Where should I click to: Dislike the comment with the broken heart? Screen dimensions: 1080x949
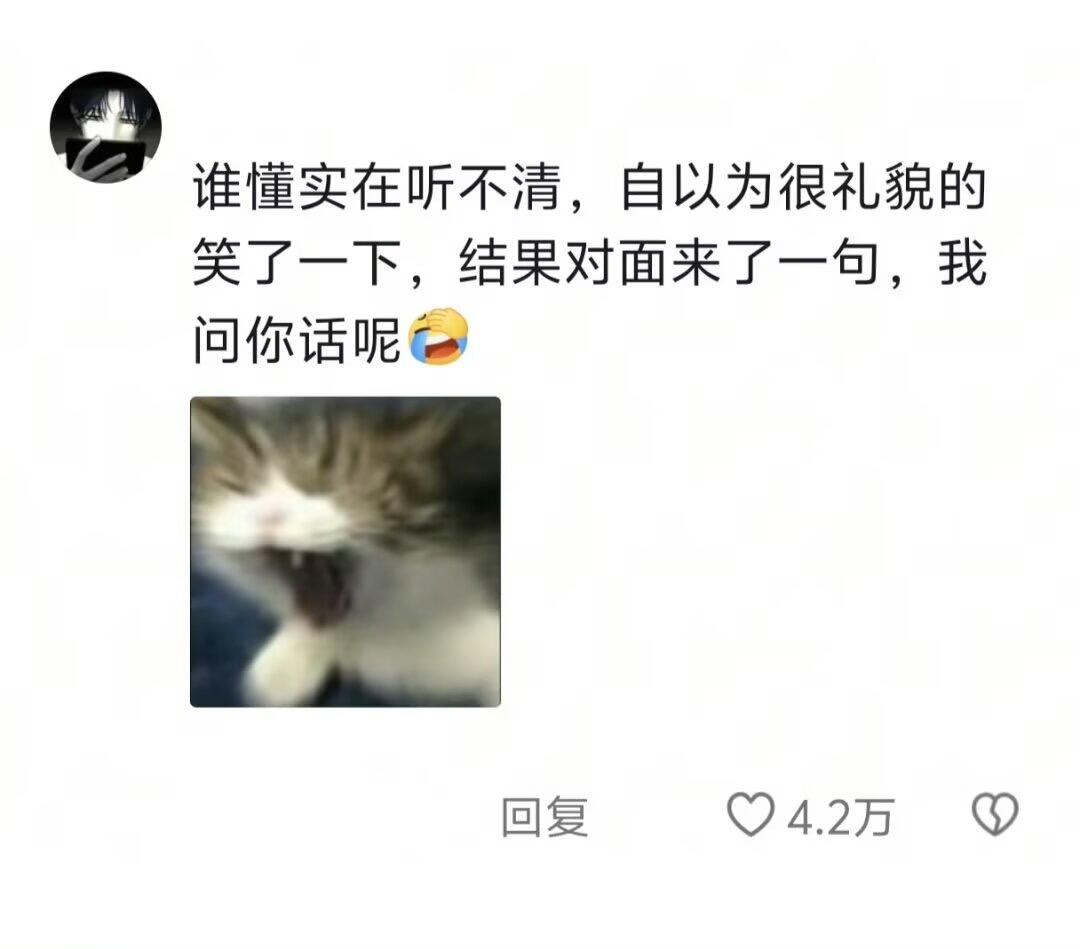(x=995, y=814)
